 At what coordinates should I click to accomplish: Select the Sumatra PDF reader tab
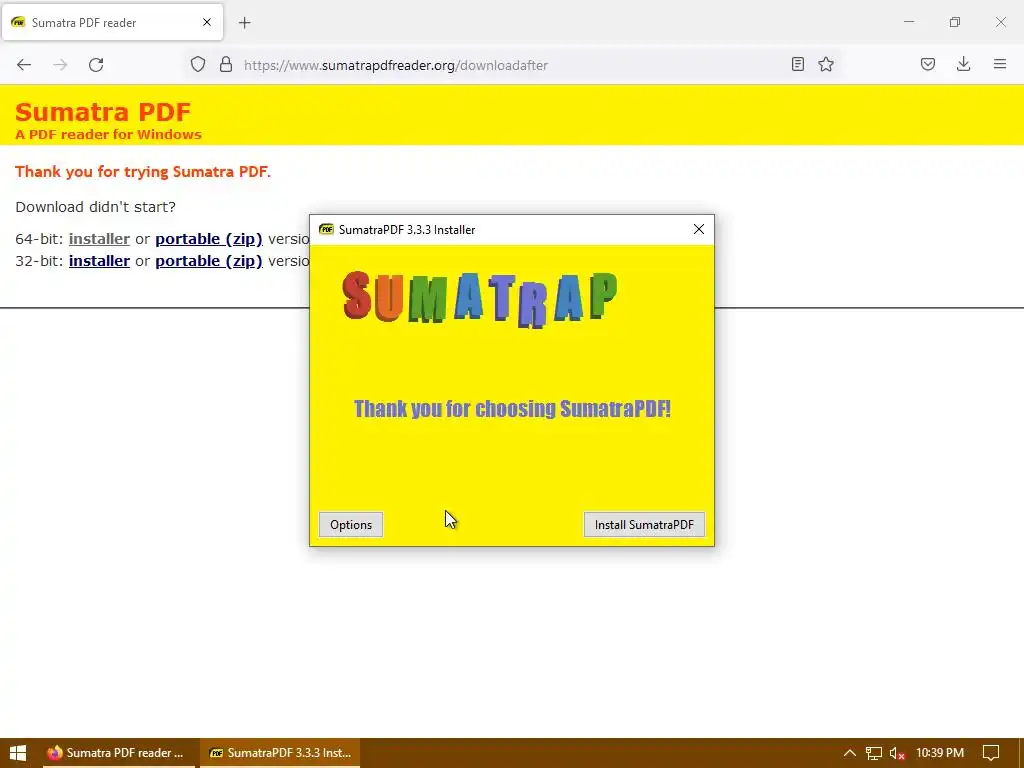pos(112,22)
